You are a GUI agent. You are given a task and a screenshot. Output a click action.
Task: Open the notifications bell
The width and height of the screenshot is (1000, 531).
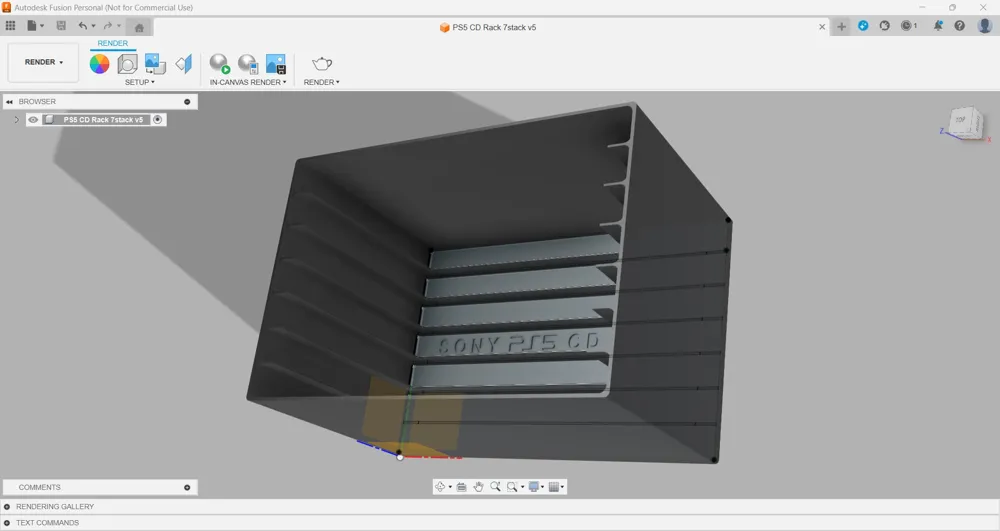click(x=938, y=26)
